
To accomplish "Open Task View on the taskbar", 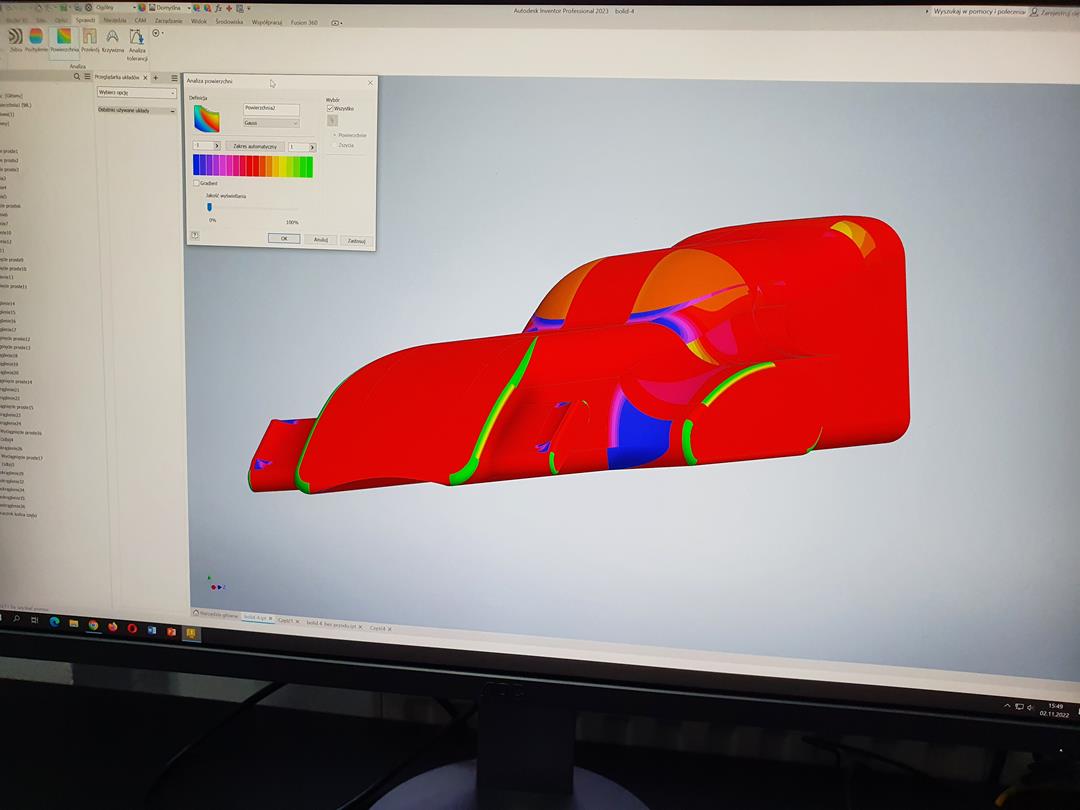I will click(x=34, y=621).
